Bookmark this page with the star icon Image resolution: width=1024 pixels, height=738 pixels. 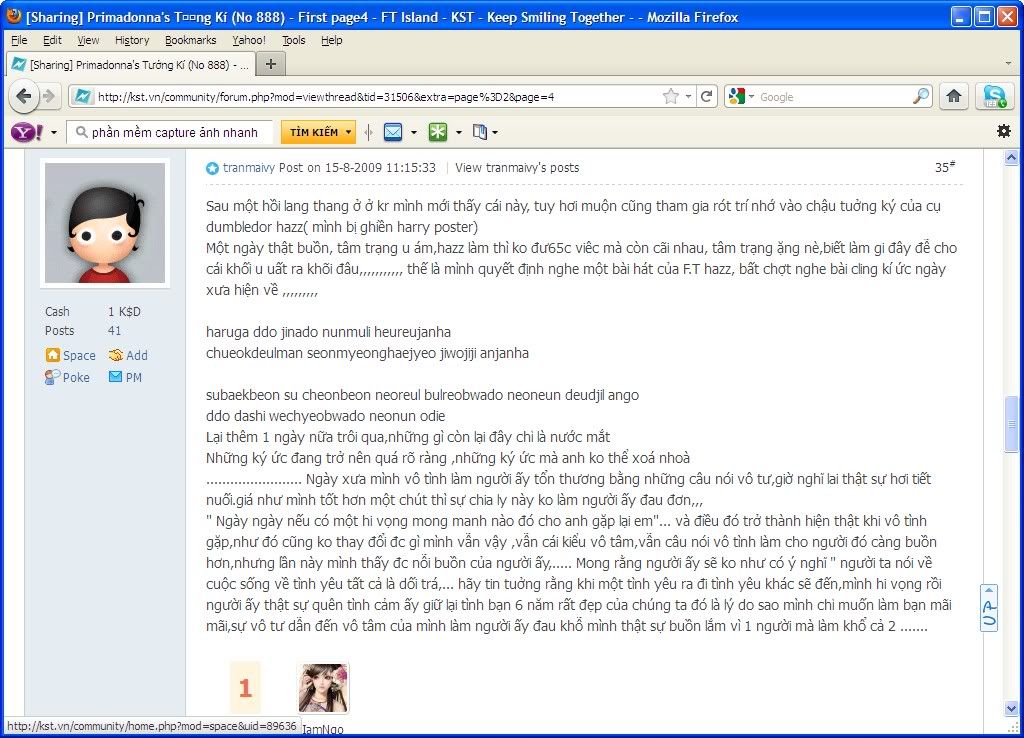pyautogui.click(x=670, y=97)
